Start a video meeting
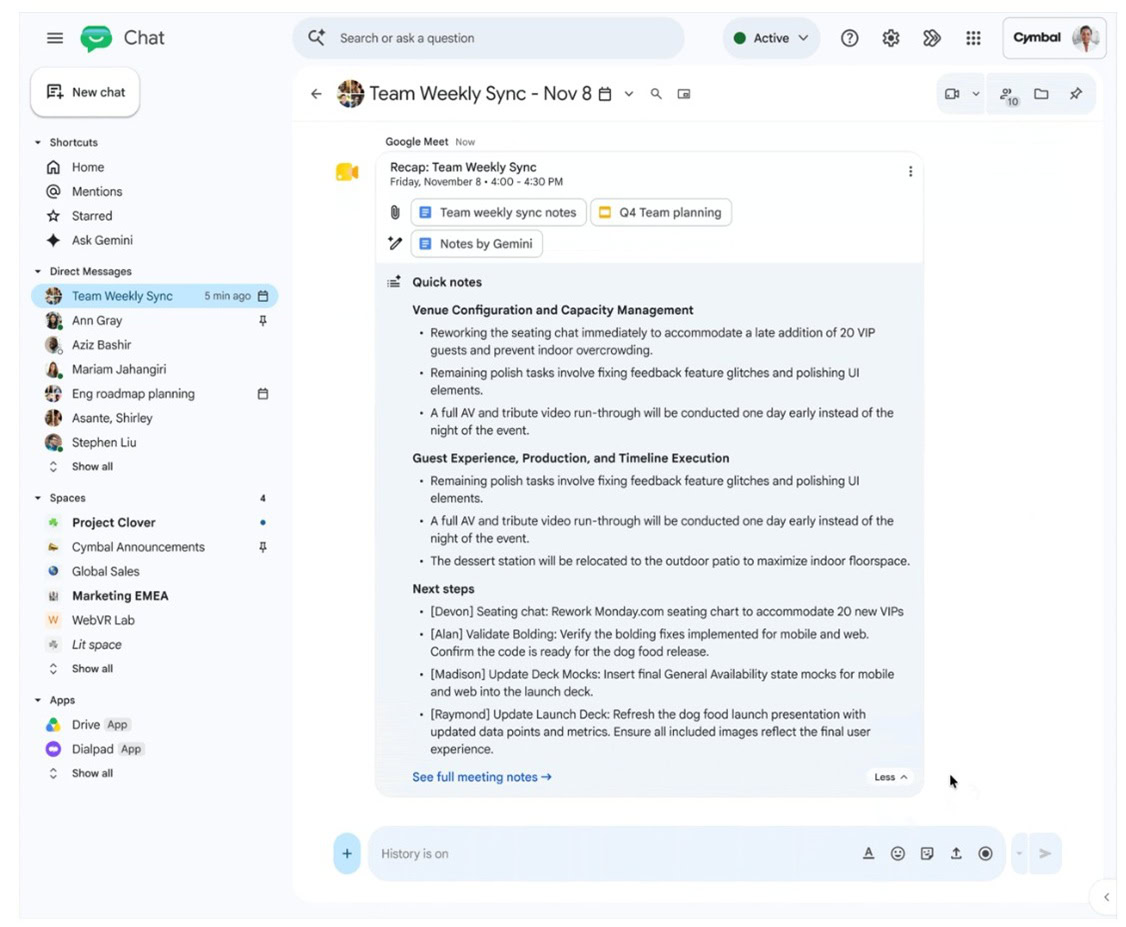 pos(952,94)
